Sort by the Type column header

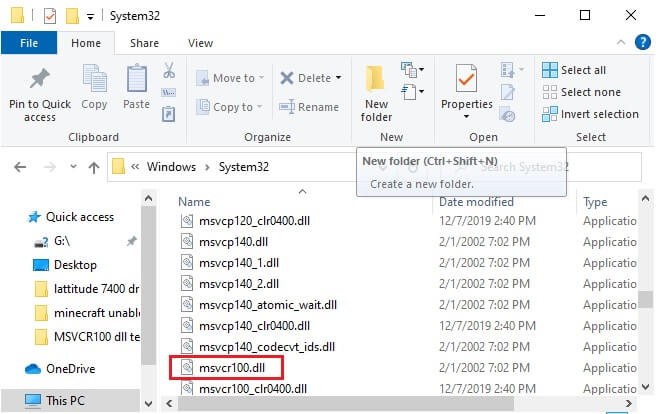(595, 202)
